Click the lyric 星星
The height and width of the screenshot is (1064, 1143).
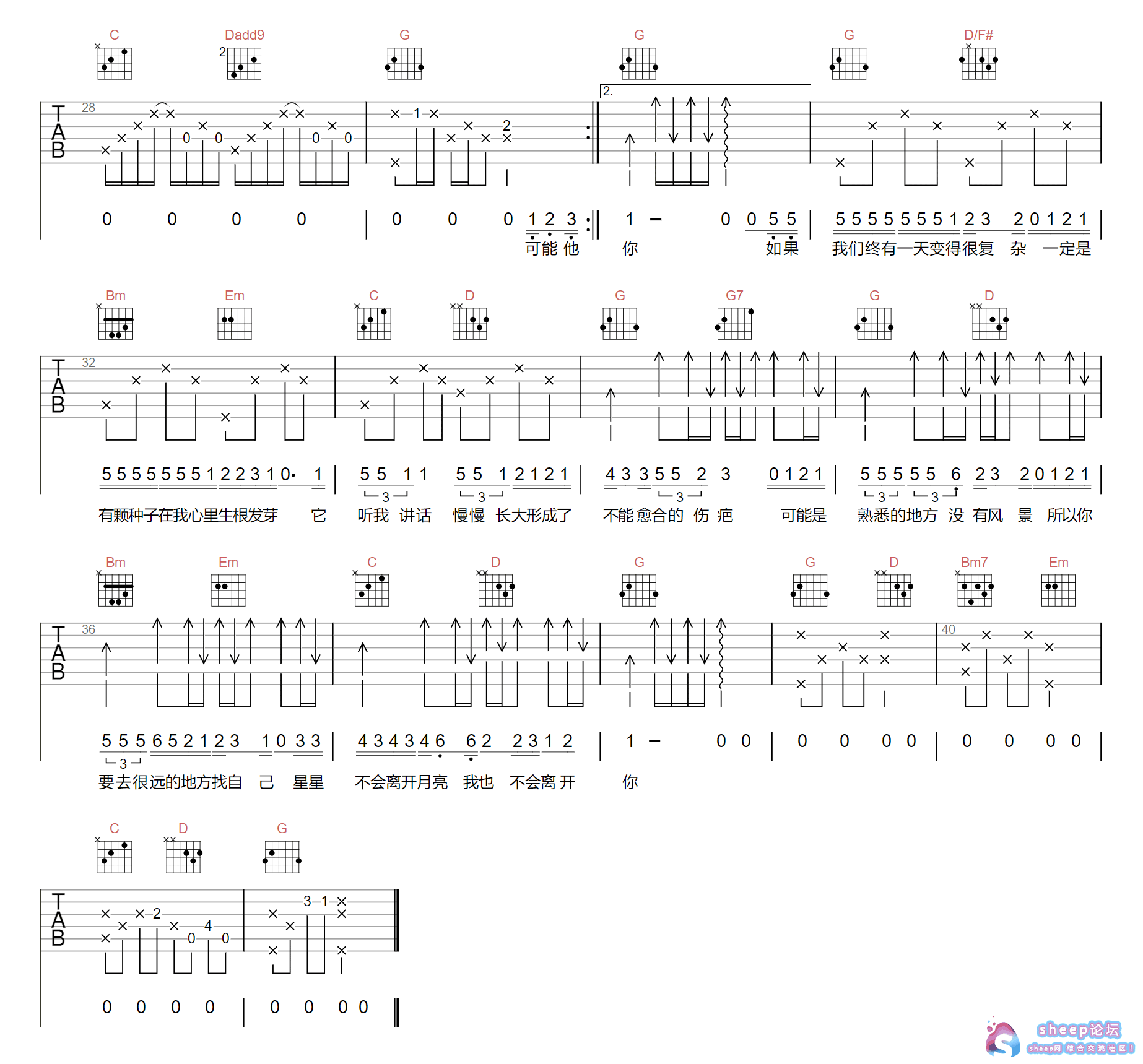[x=308, y=782]
